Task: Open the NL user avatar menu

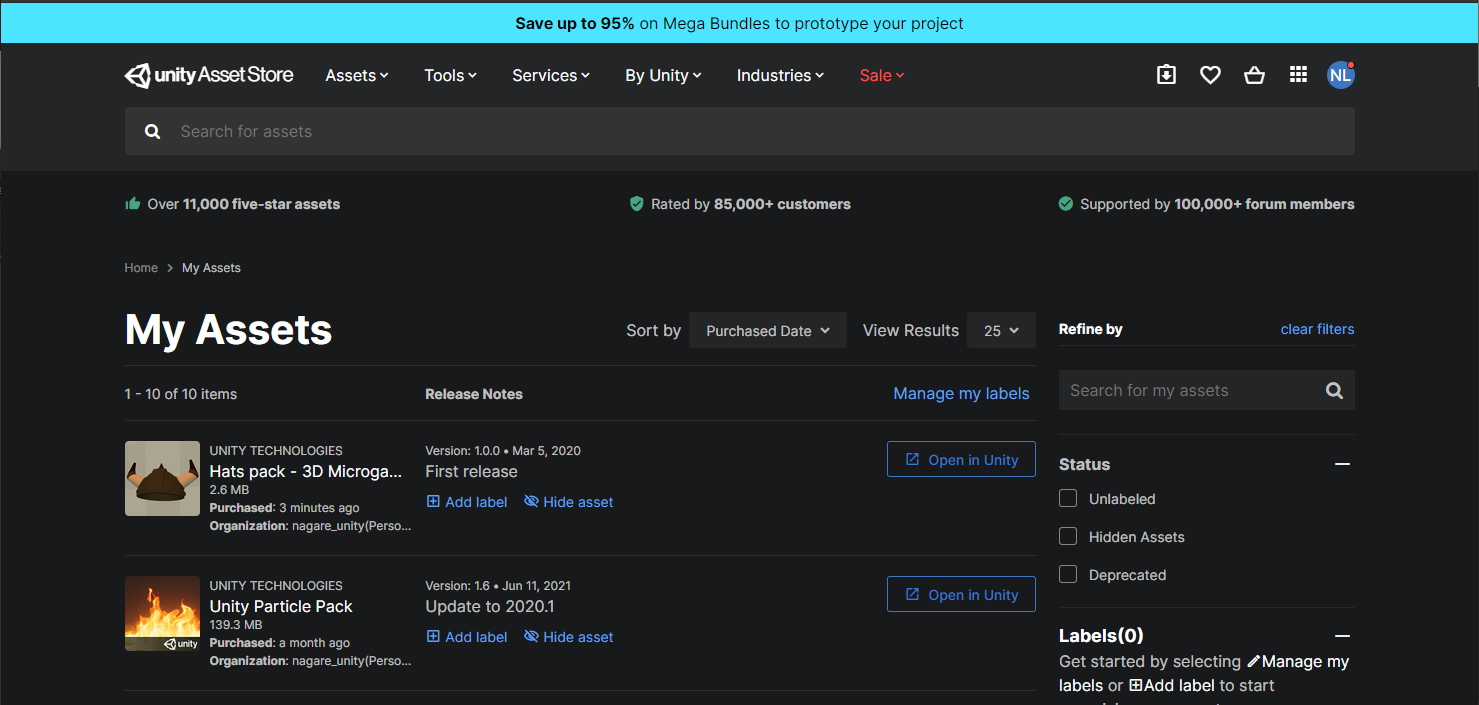Action: tap(1341, 75)
